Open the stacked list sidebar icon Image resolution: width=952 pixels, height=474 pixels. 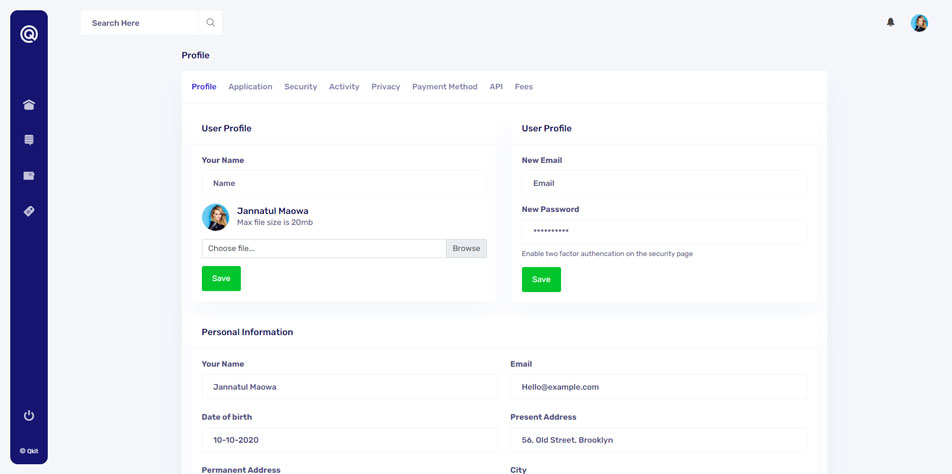[29, 140]
